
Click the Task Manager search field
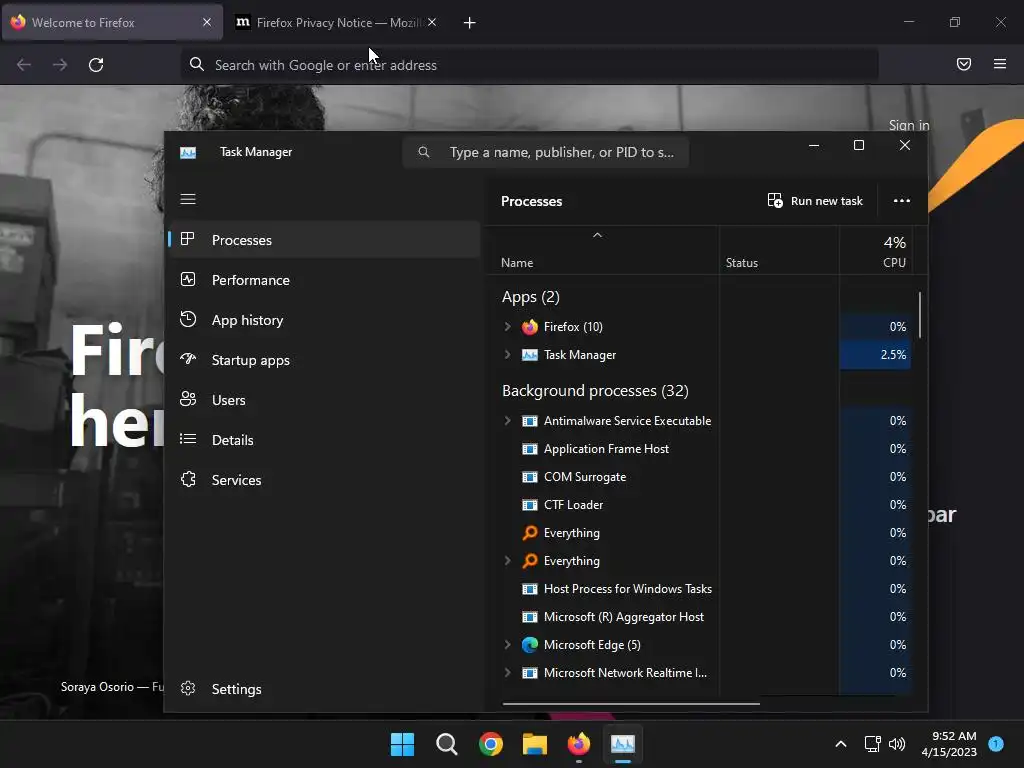click(546, 152)
